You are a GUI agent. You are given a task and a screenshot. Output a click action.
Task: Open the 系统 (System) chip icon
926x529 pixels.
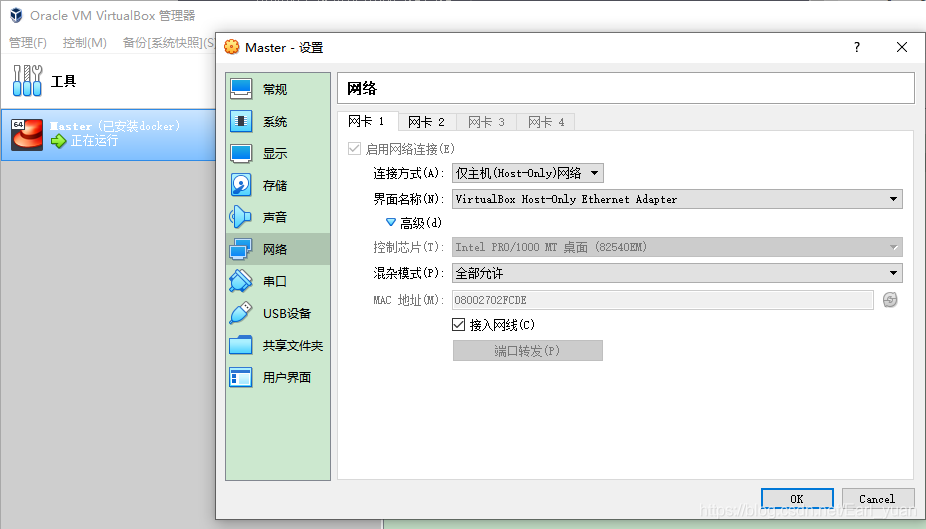(x=241, y=122)
